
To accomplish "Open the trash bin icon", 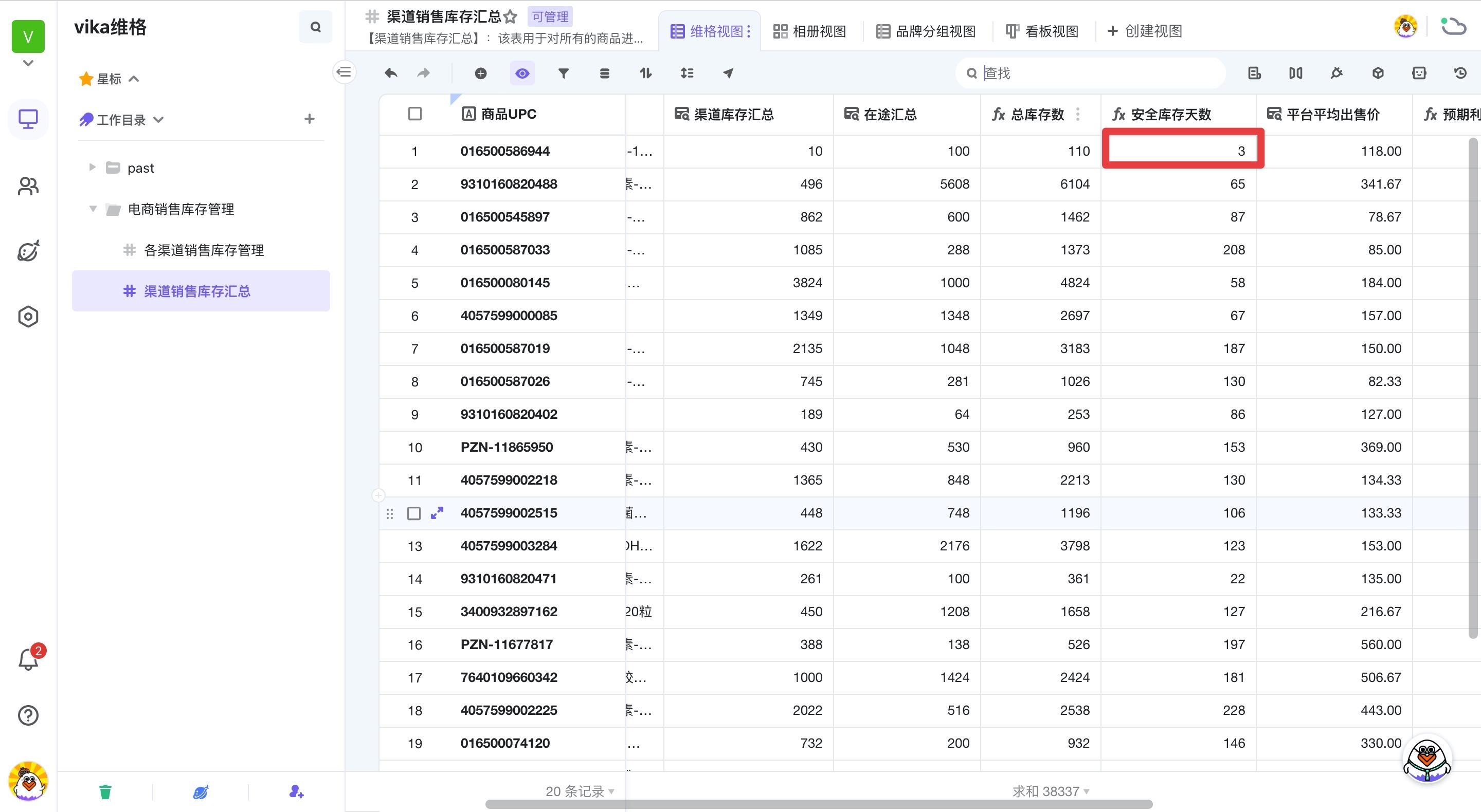I will (x=105, y=792).
